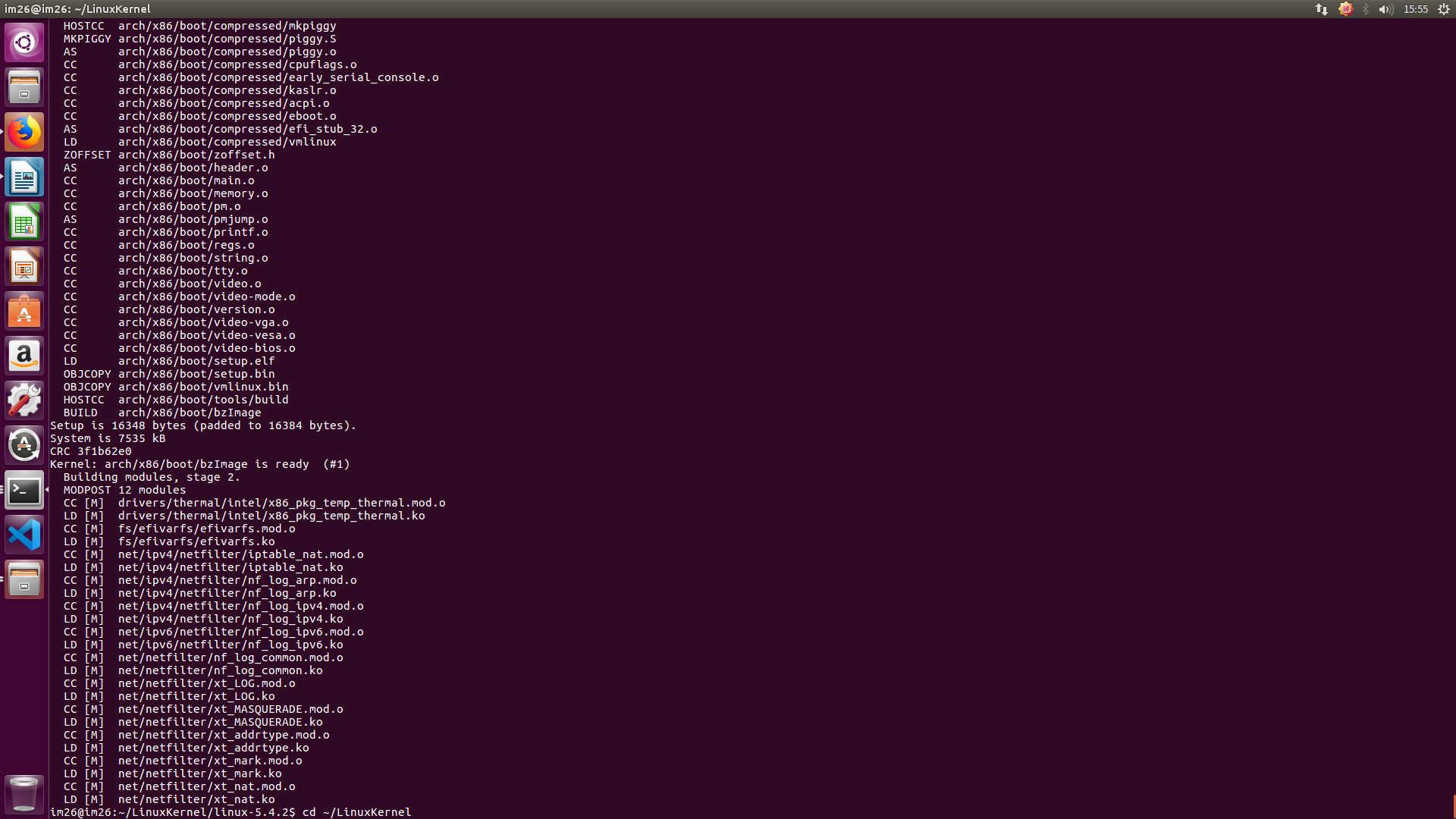Open the Ubuntu Dash search launcher

pyautogui.click(x=24, y=42)
